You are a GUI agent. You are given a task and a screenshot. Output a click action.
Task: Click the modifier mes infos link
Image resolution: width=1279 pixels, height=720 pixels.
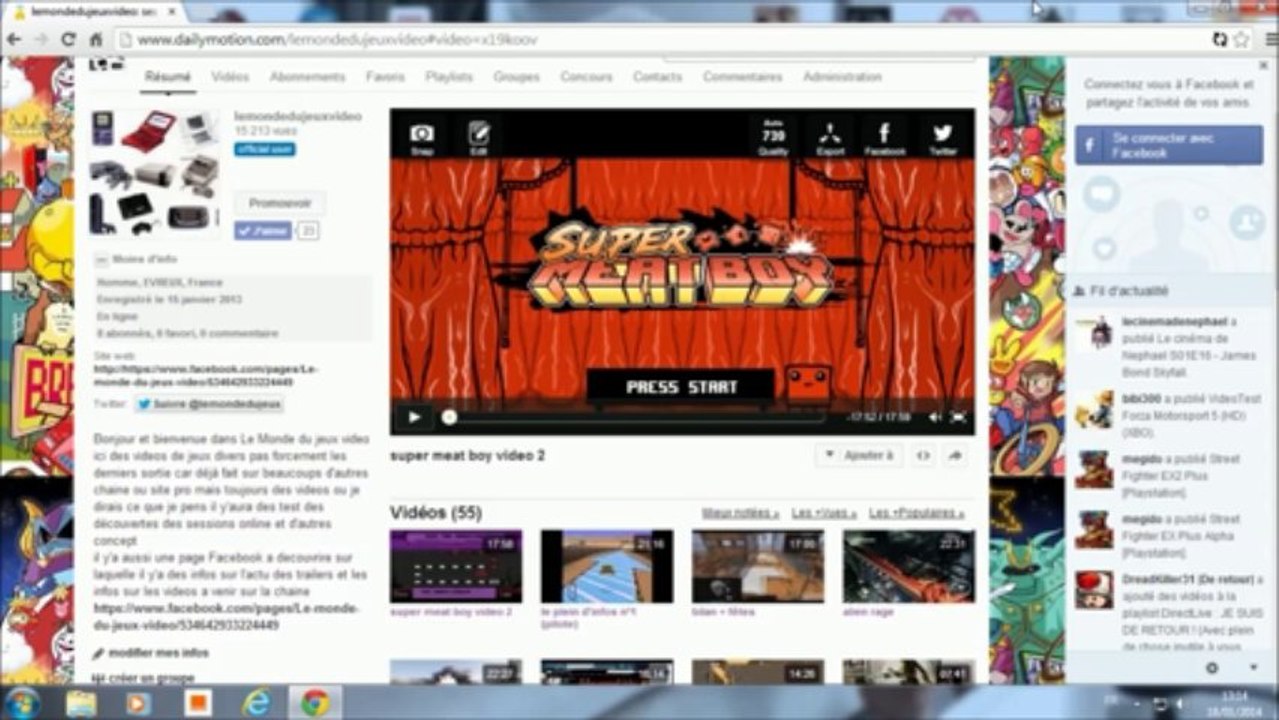coord(159,654)
